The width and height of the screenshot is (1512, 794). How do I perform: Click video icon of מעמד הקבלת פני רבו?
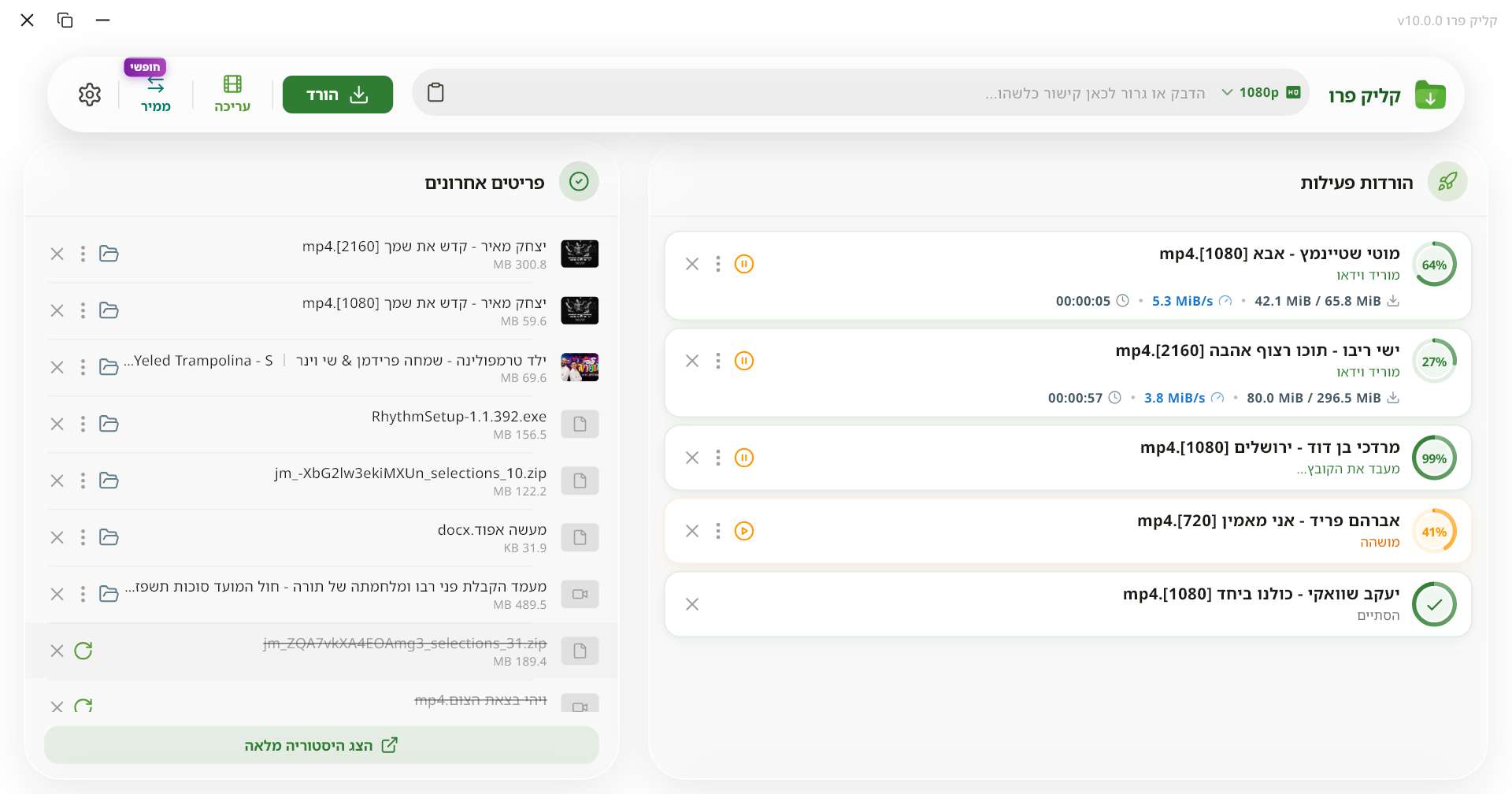coord(580,594)
